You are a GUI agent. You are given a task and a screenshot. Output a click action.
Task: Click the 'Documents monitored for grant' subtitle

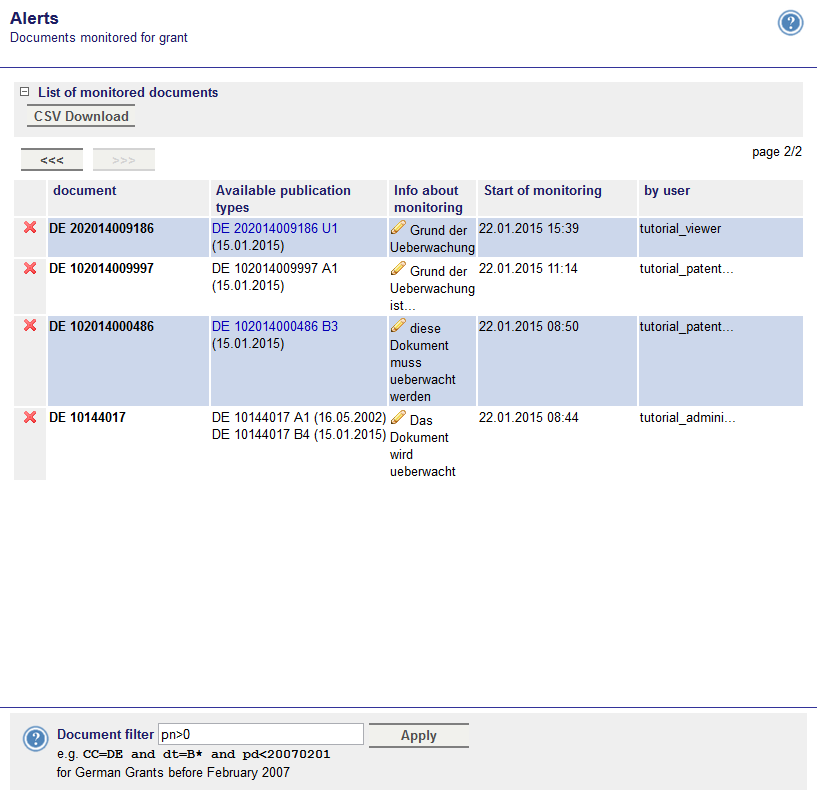(x=99, y=38)
